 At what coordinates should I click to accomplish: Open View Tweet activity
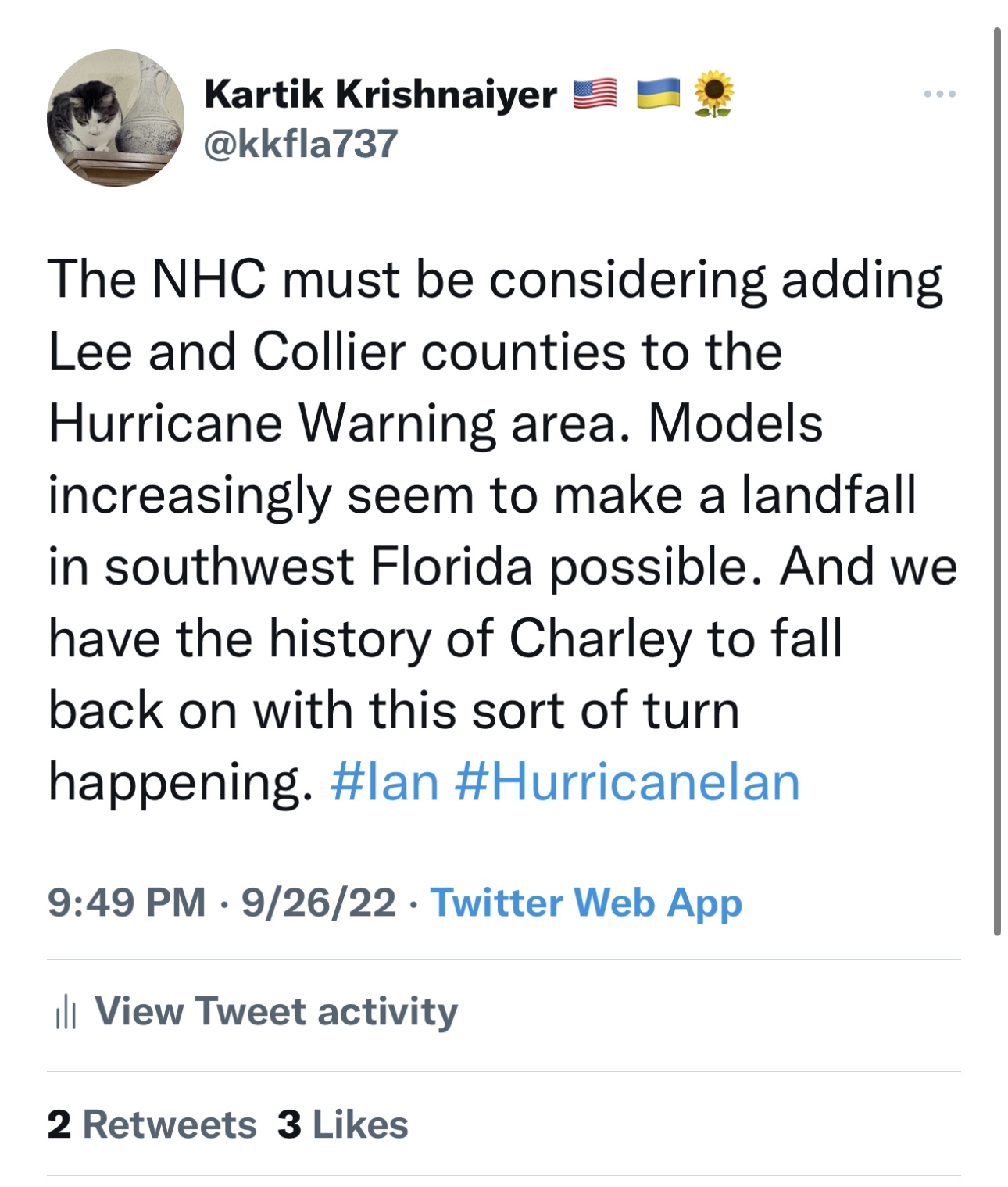coord(276,1011)
